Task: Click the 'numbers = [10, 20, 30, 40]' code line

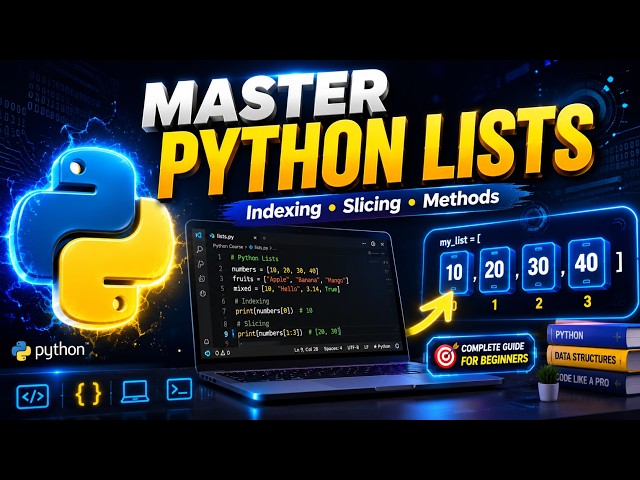Action: [275, 270]
